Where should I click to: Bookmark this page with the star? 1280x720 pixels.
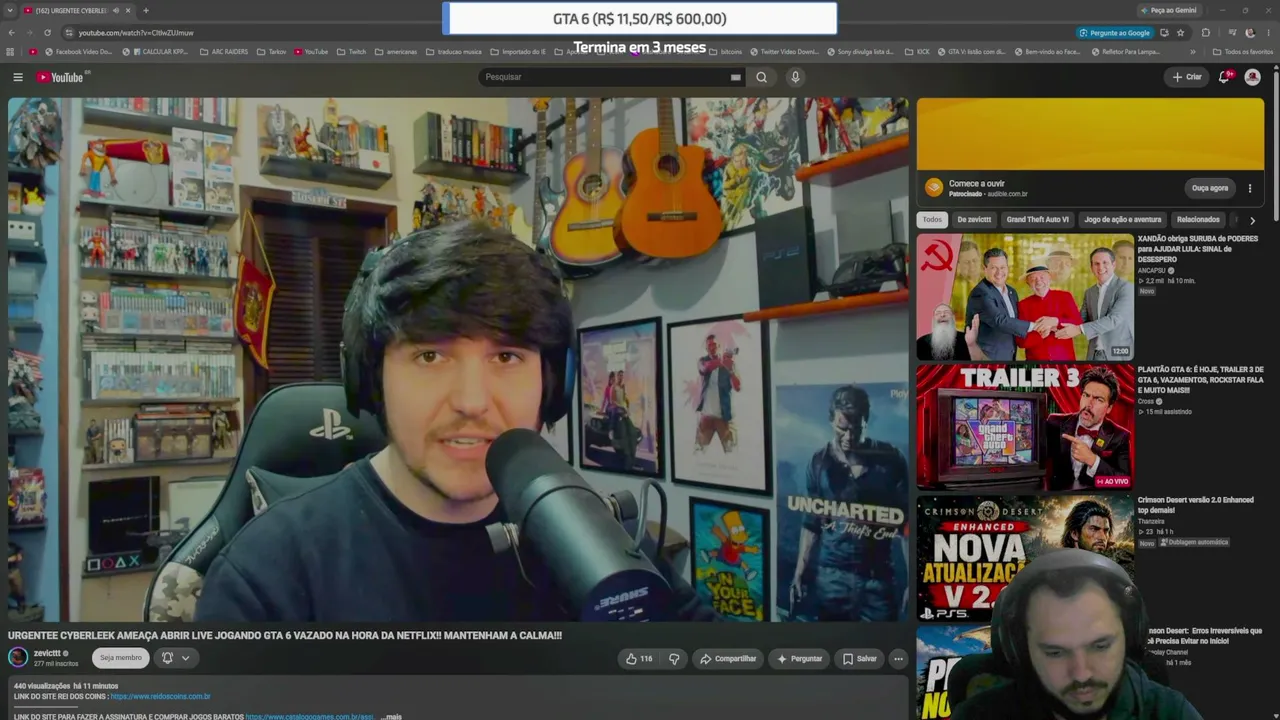(1181, 33)
